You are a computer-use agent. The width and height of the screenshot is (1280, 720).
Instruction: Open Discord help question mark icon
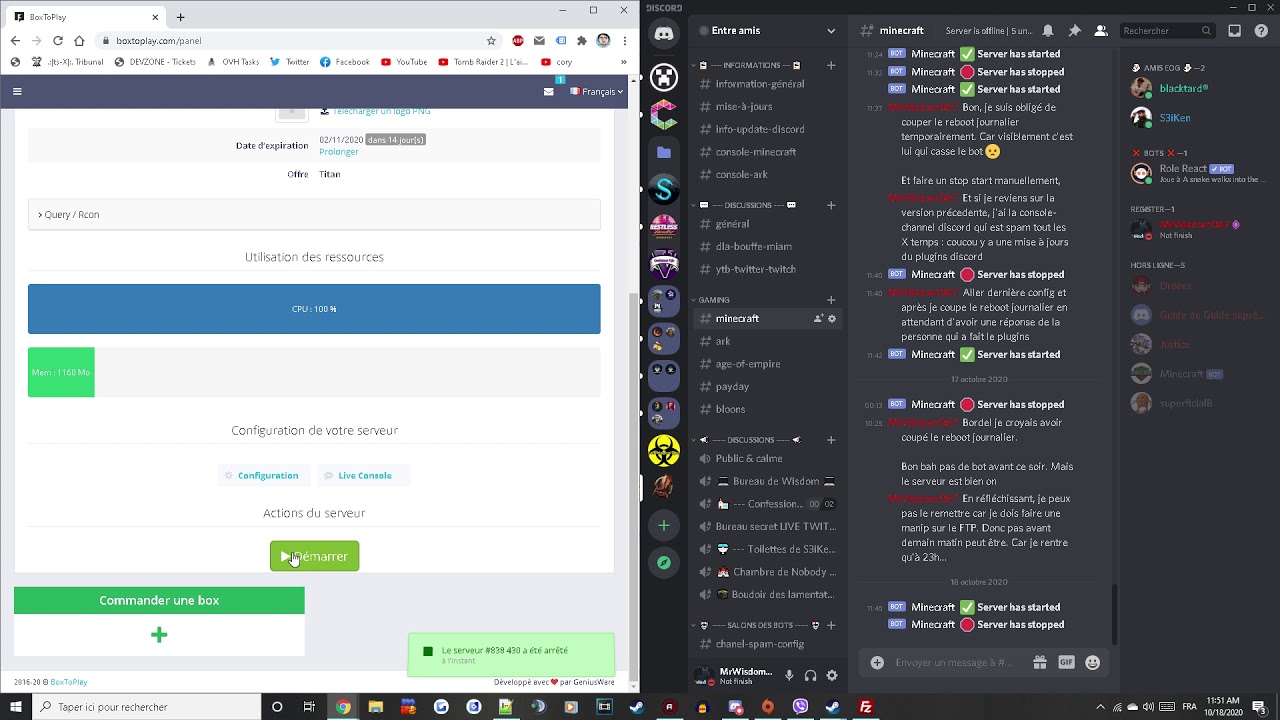pyautogui.click(x=1261, y=31)
